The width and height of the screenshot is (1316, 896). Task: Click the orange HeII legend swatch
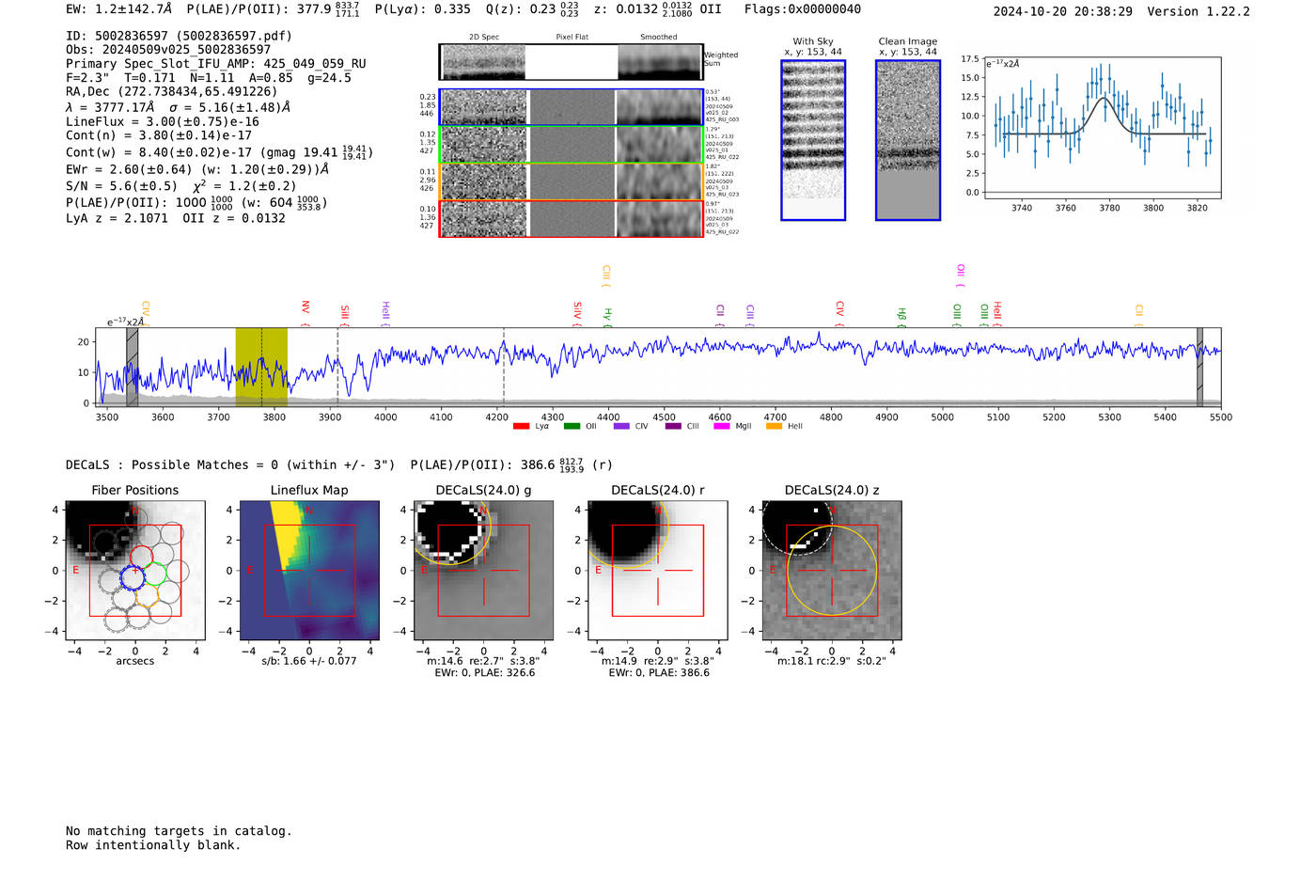click(774, 427)
